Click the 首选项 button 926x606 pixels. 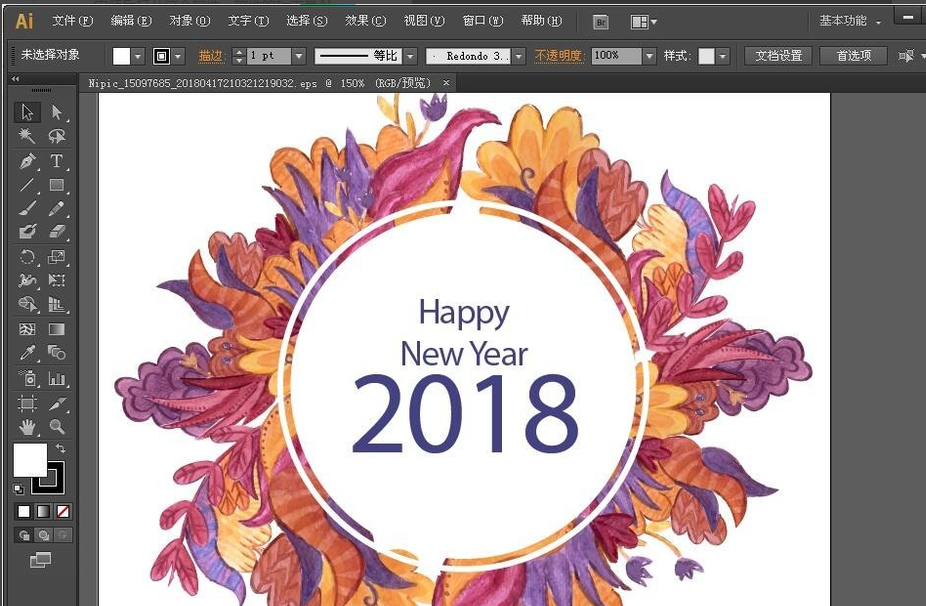pyautogui.click(x=853, y=56)
